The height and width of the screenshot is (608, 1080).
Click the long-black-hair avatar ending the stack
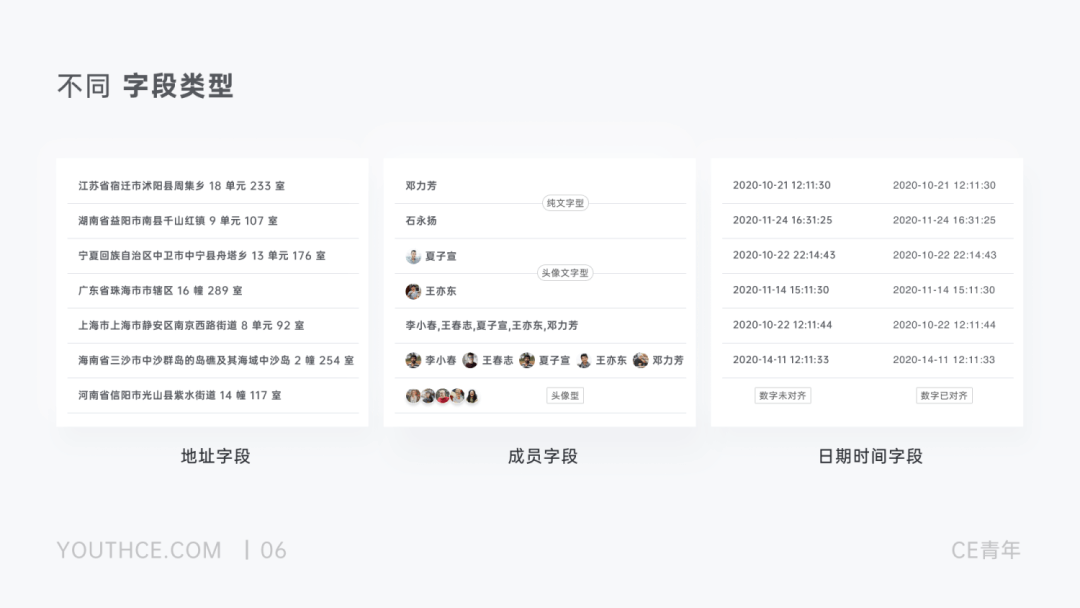[472, 396]
